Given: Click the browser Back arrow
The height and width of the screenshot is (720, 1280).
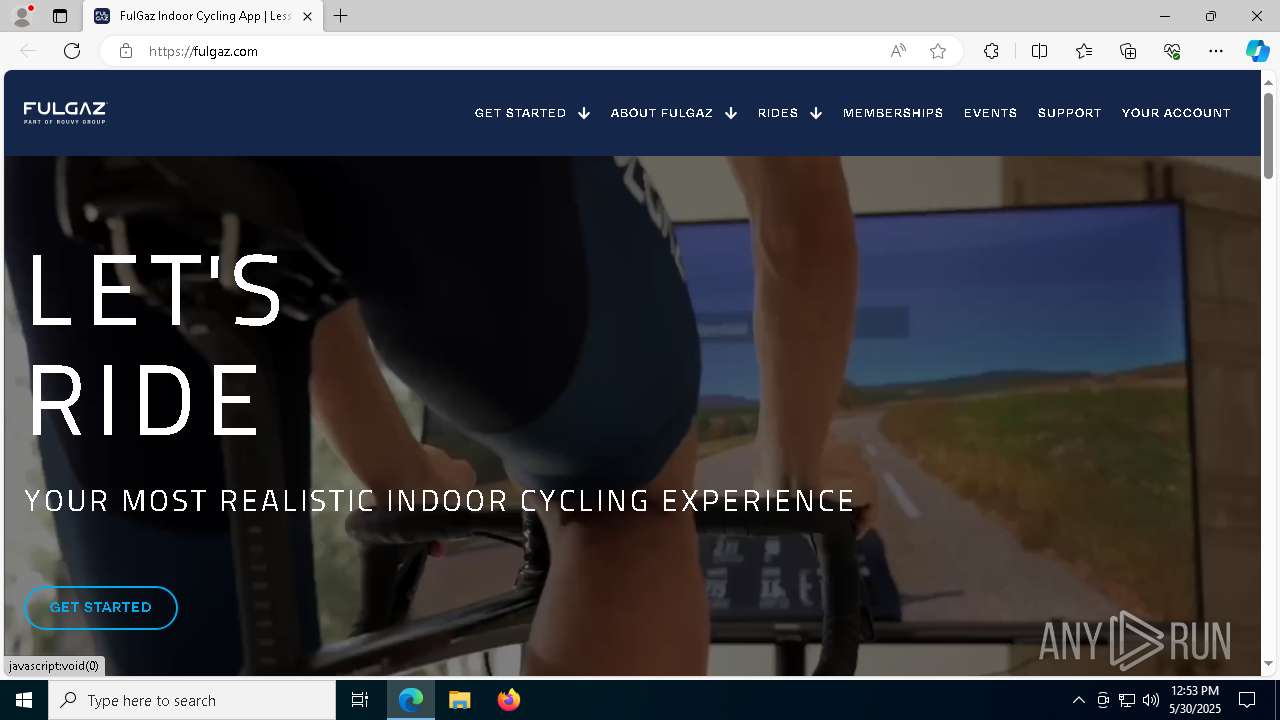Looking at the screenshot, I should [28, 51].
